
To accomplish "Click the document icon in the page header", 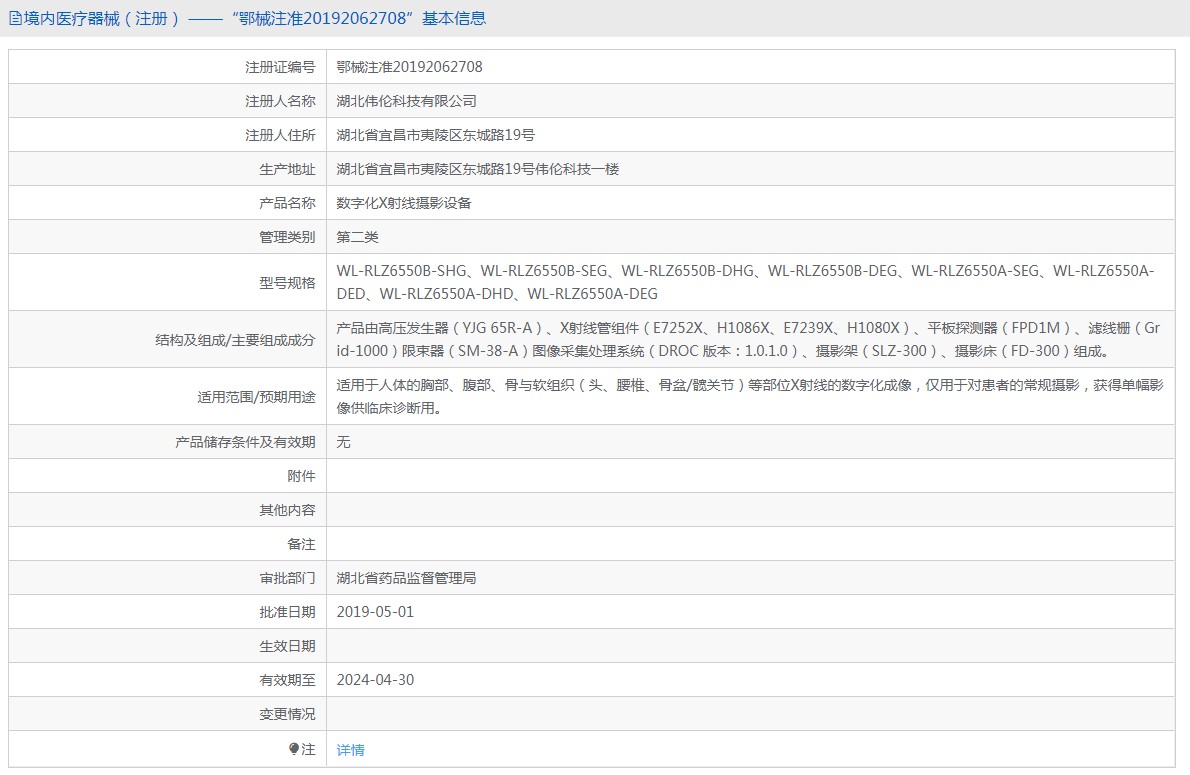I will pos(15,18).
